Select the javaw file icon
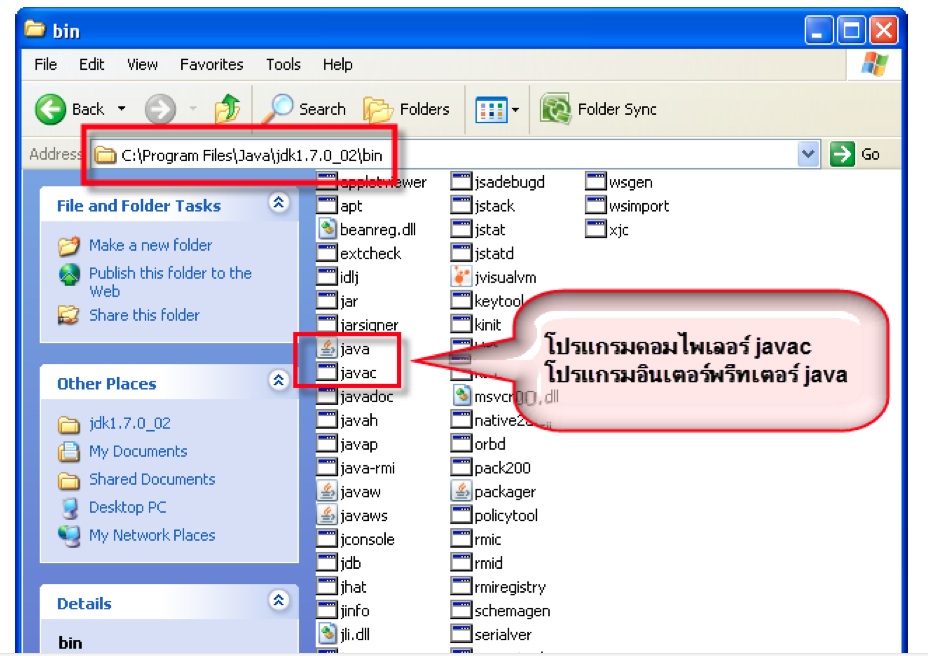Viewport: 928px width, 656px height. click(x=327, y=491)
